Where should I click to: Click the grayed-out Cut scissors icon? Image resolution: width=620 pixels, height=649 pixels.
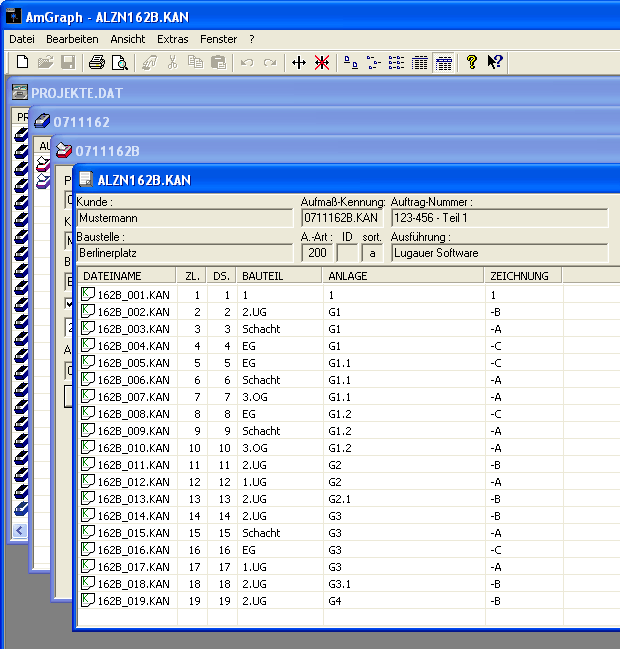(173, 62)
